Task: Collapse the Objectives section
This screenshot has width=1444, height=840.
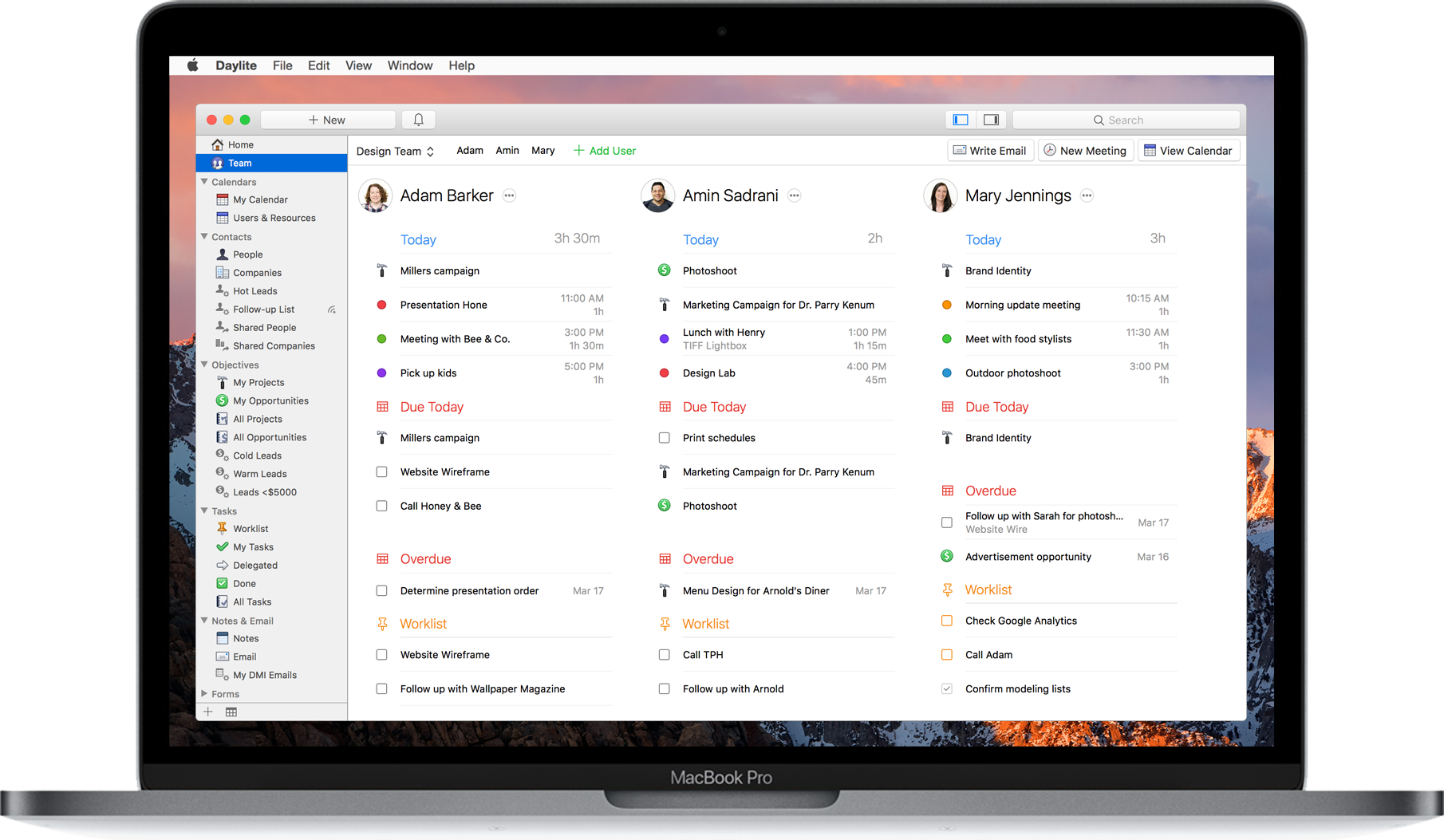Action: tap(204, 365)
